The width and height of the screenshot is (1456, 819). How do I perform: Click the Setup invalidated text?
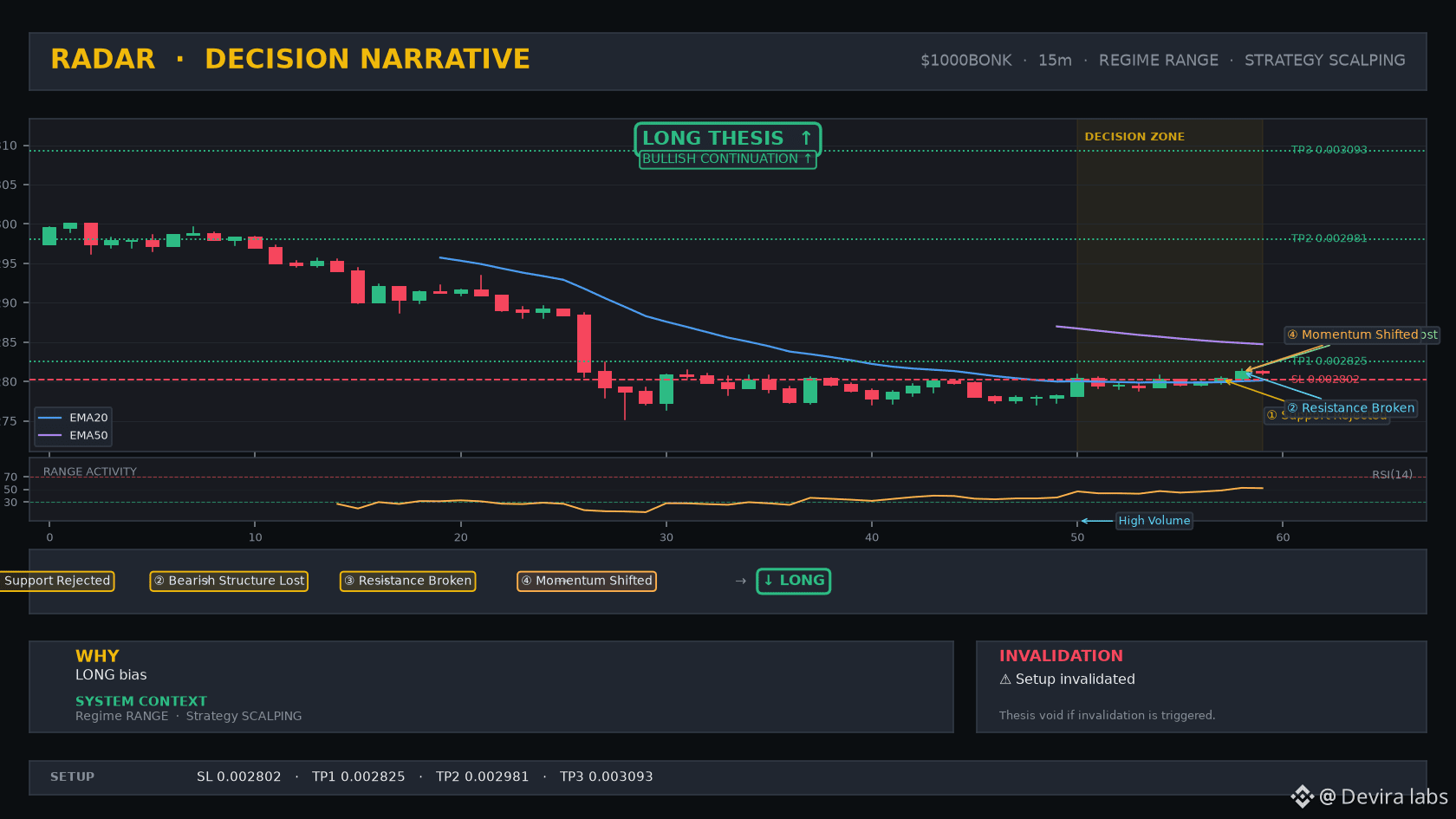click(1075, 679)
